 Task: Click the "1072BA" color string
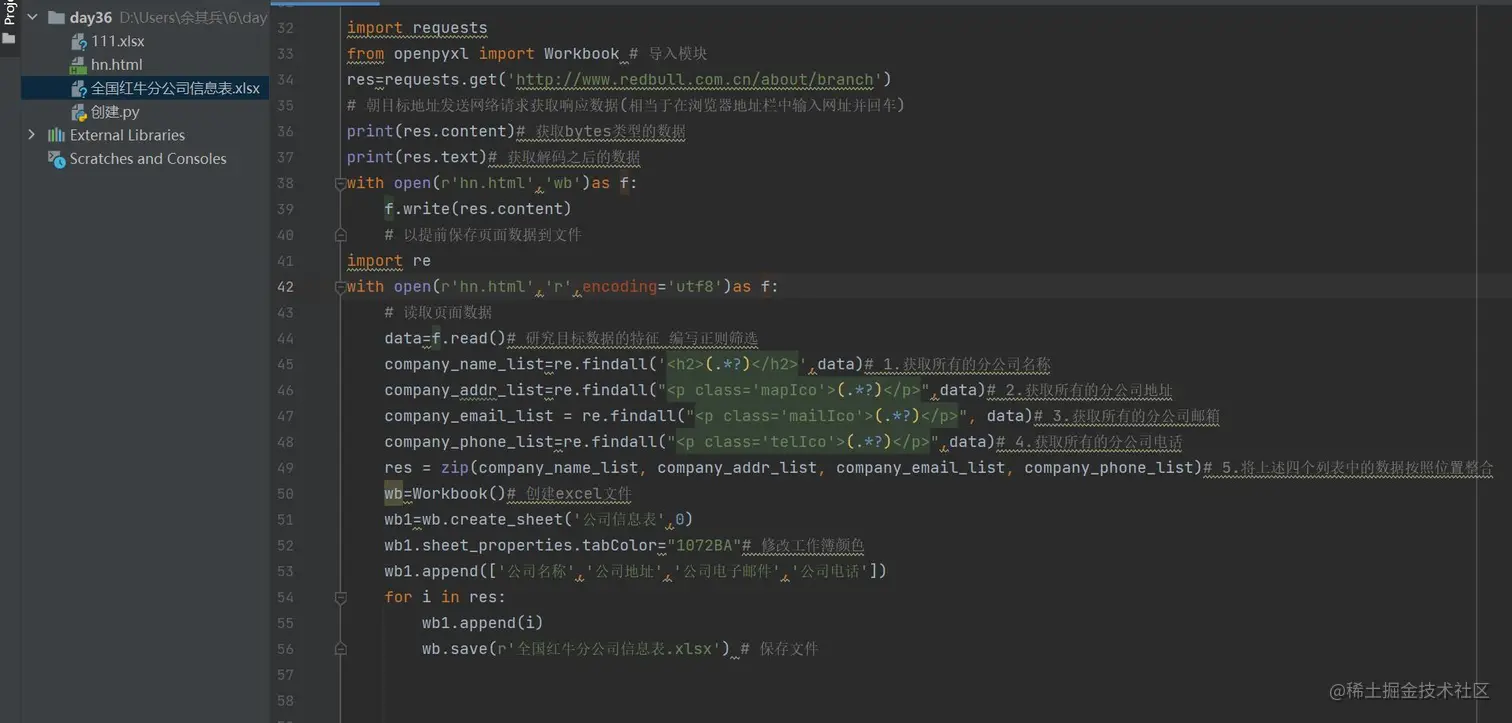pos(704,546)
